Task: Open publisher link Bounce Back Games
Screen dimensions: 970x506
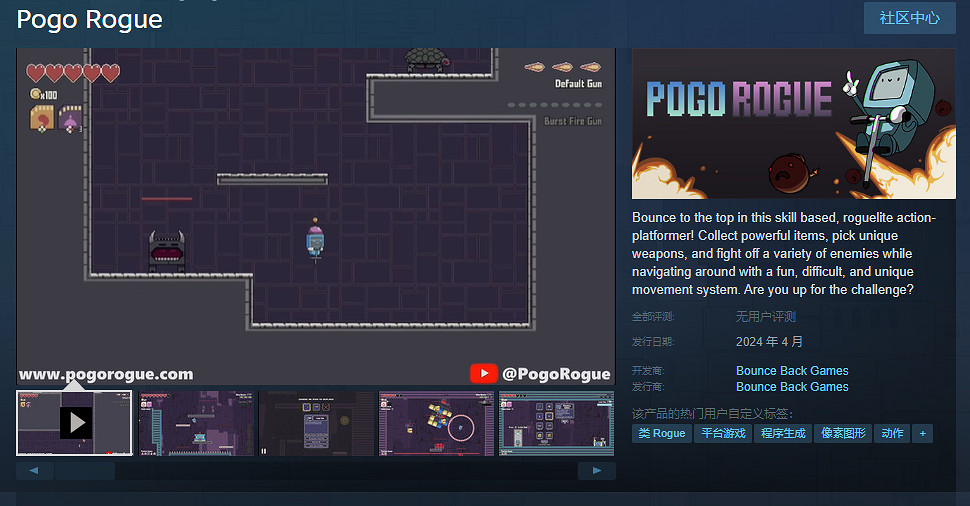Action: [x=792, y=387]
